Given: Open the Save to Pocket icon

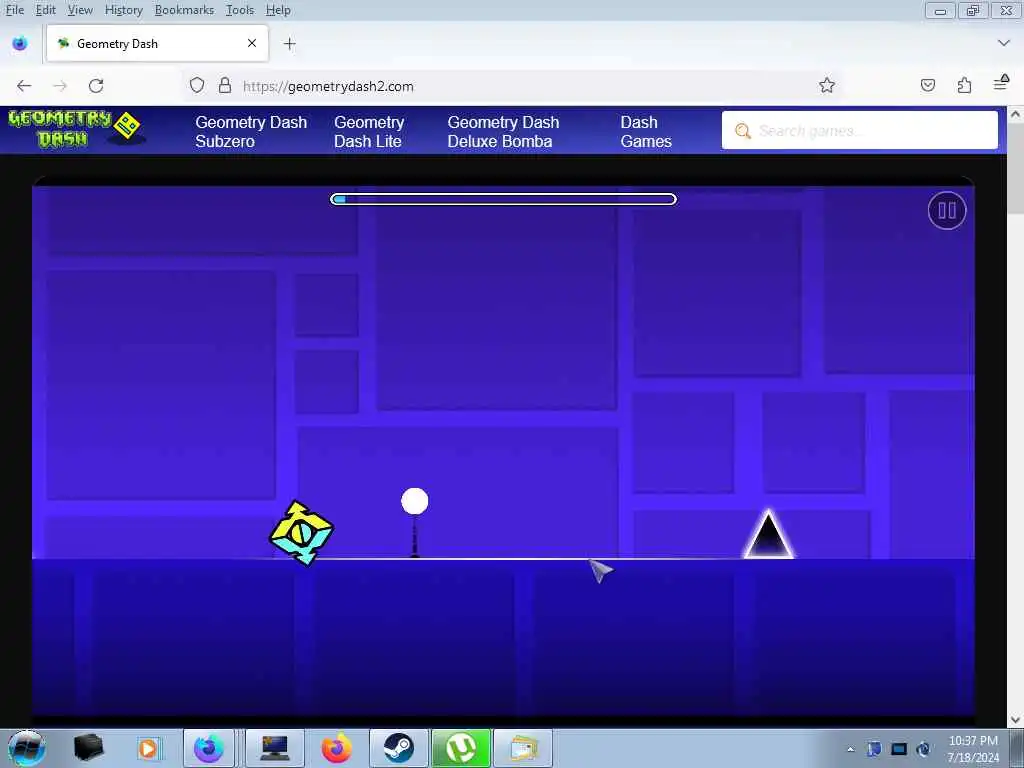Looking at the screenshot, I should (928, 86).
